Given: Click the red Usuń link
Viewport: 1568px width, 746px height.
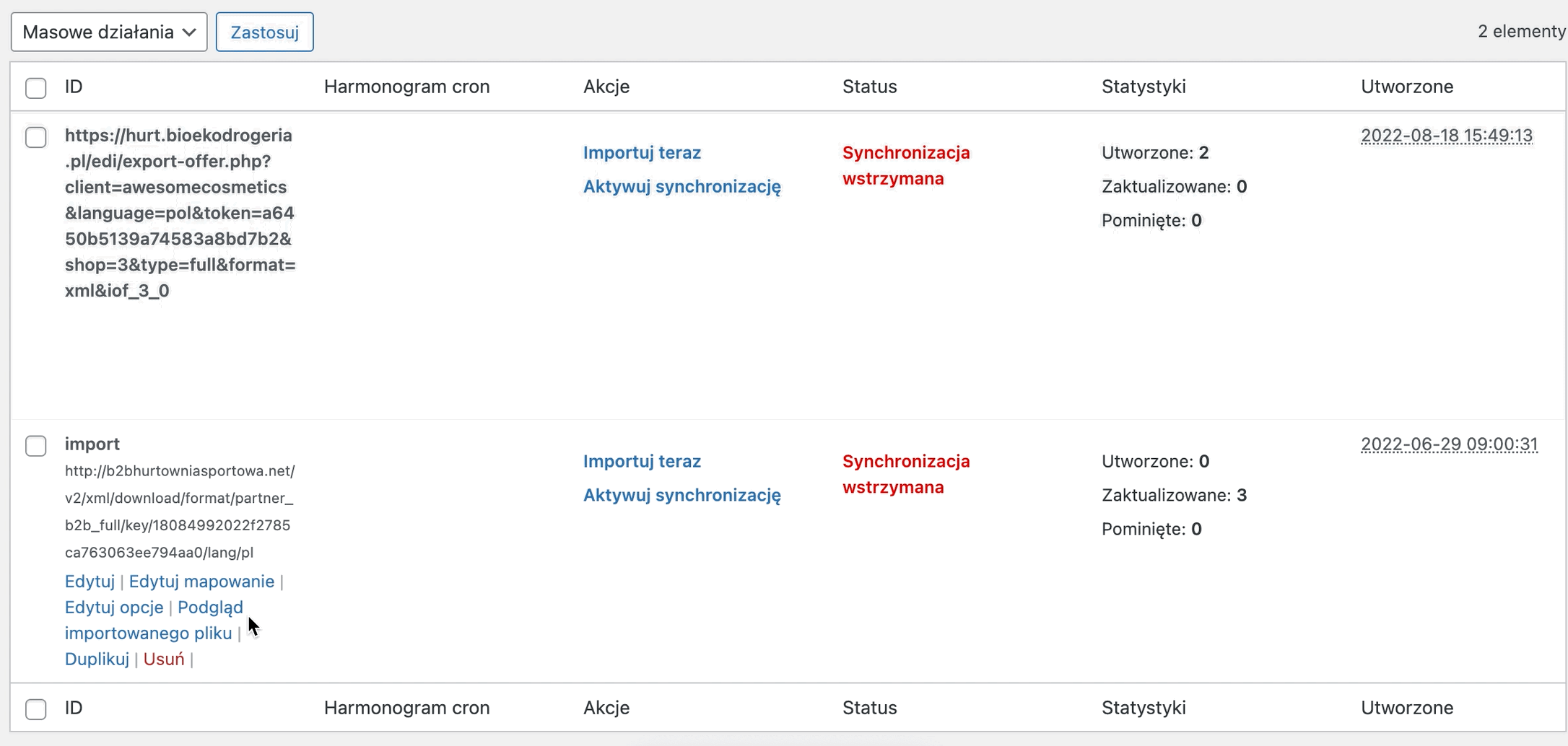Looking at the screenshot, I should tap(164, 659).
